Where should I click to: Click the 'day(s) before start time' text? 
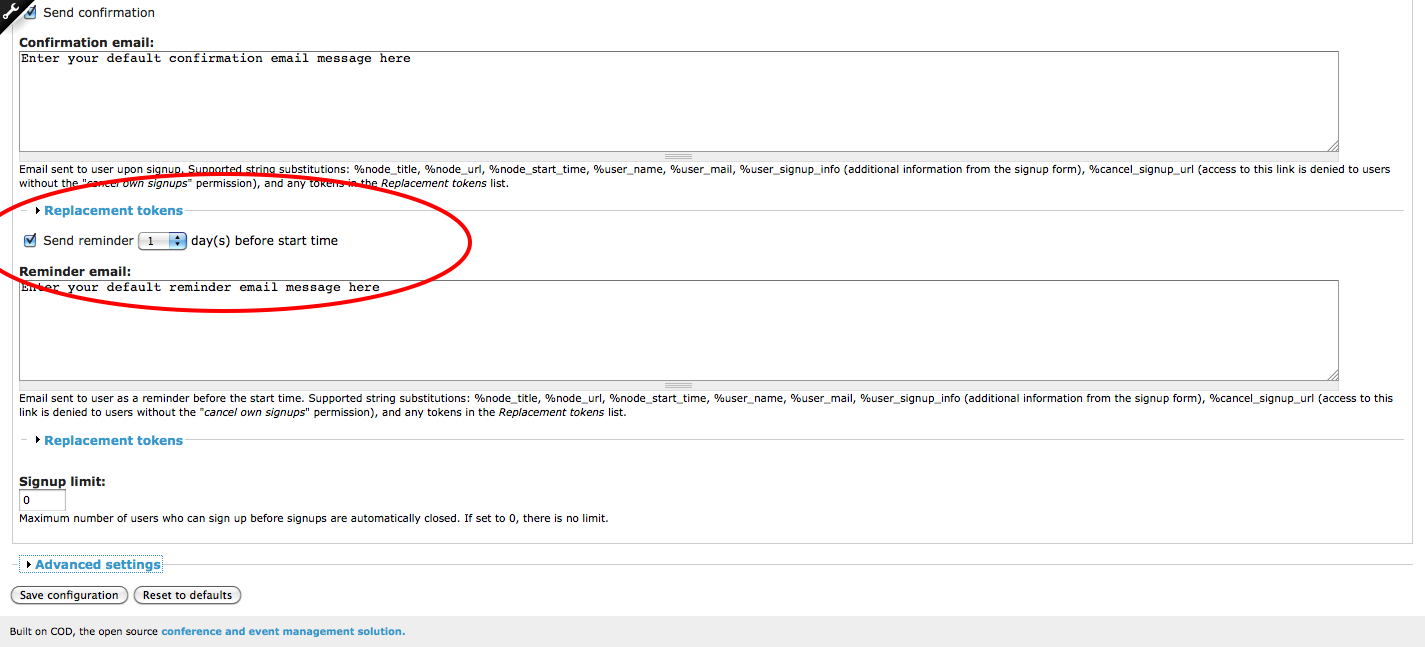tap(264, 241)
